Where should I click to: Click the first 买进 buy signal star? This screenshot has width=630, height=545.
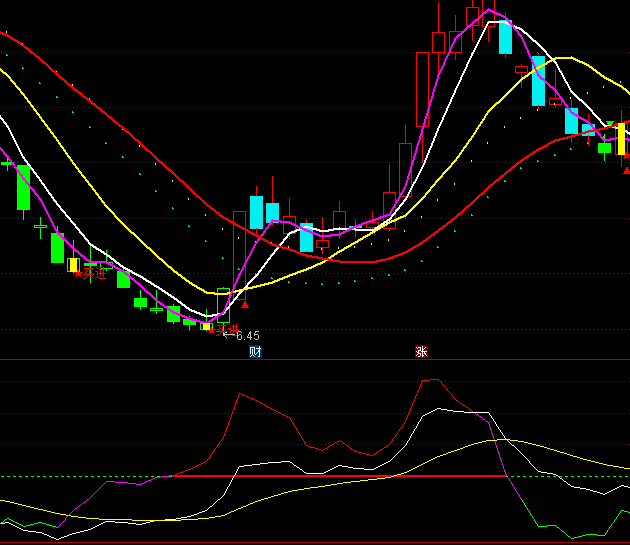[x=79, y=272]
